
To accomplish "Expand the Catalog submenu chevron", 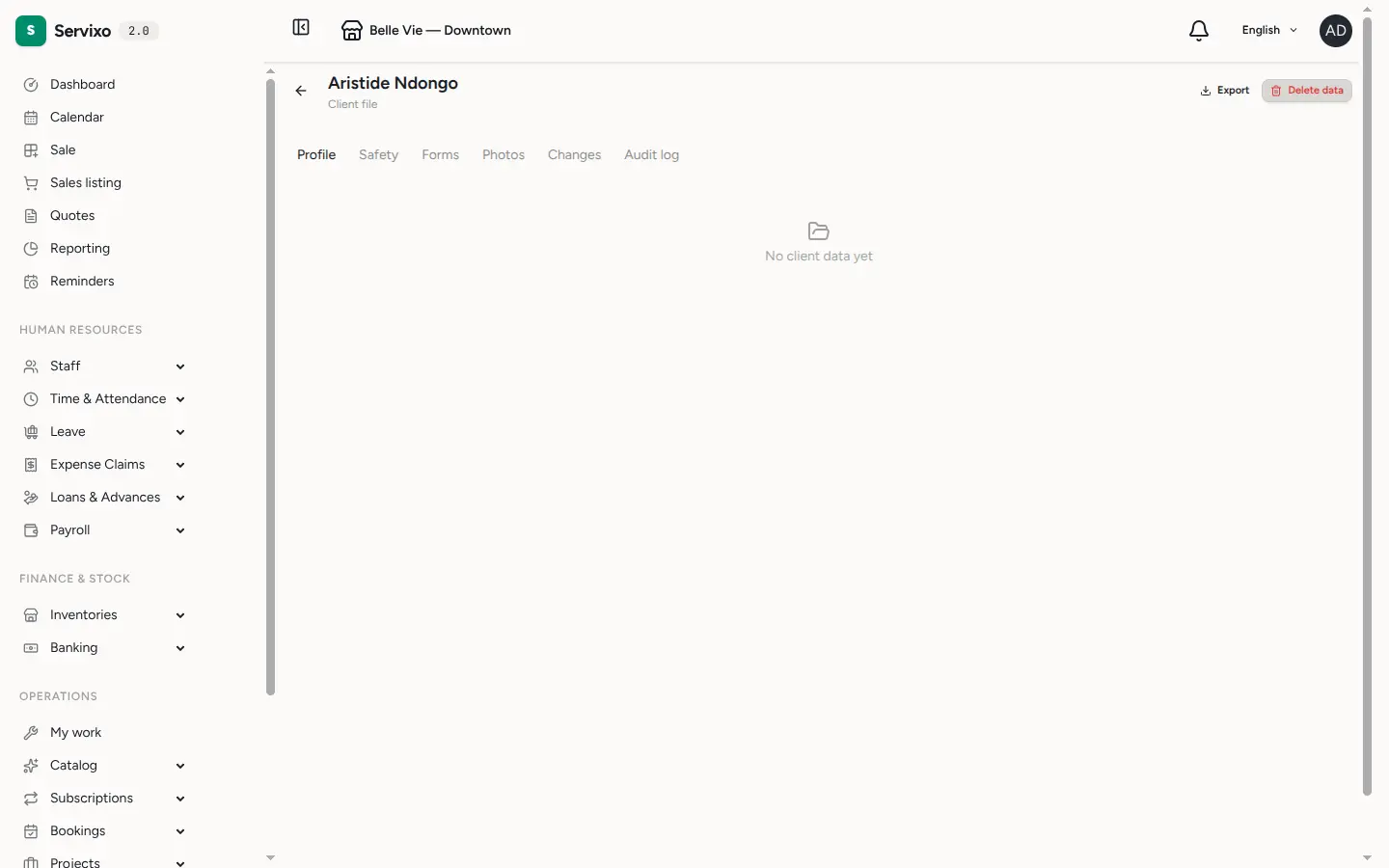I will pos(180,766).
